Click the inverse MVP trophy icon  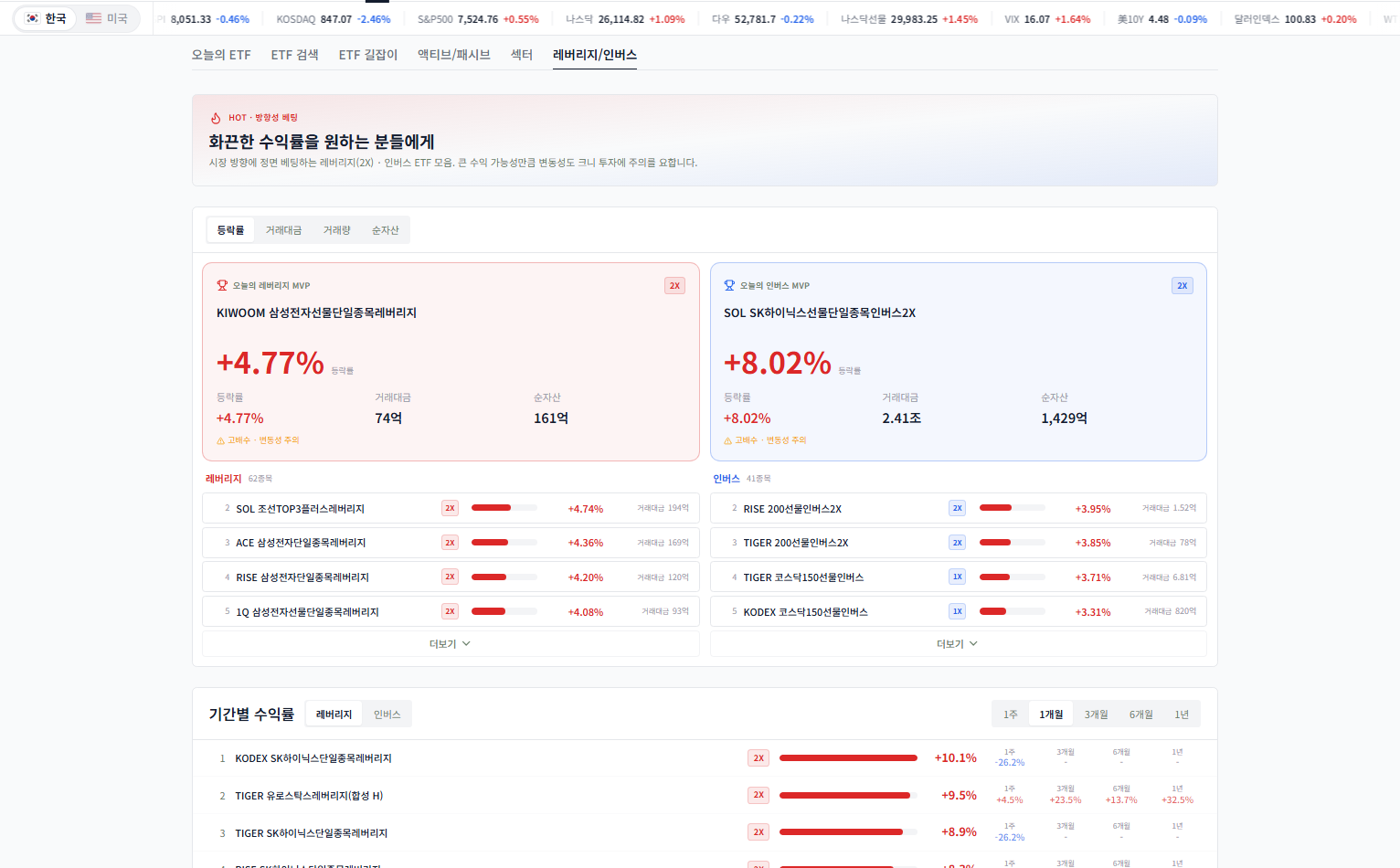pyautogui.click(x=729, y=285)
